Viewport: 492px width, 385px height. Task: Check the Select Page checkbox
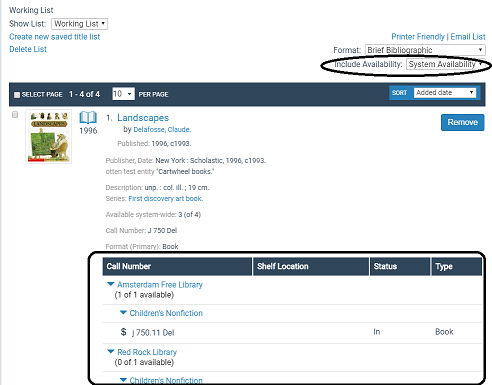(17, 95)
